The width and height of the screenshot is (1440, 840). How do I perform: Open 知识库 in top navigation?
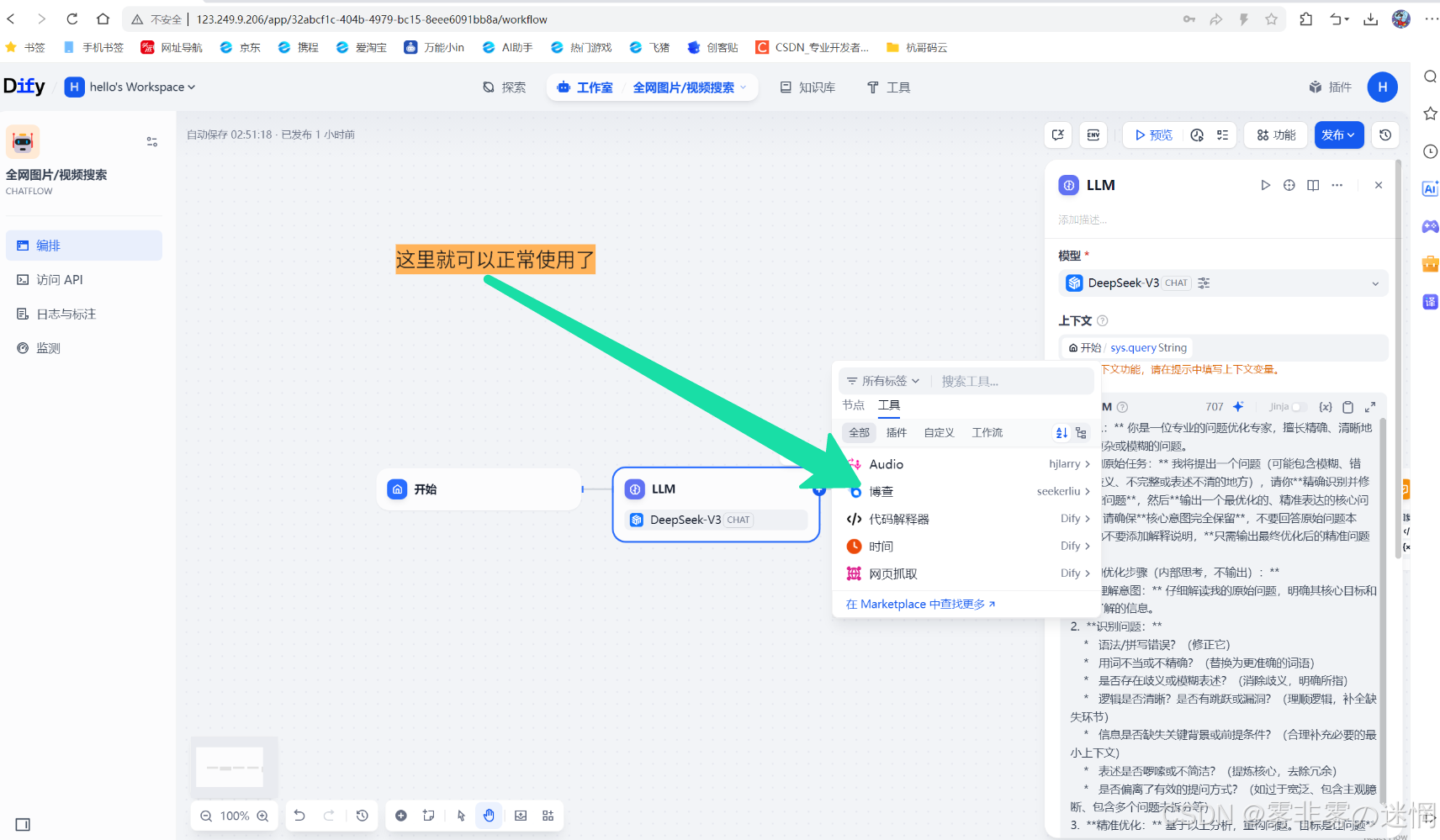coord(807,87)
